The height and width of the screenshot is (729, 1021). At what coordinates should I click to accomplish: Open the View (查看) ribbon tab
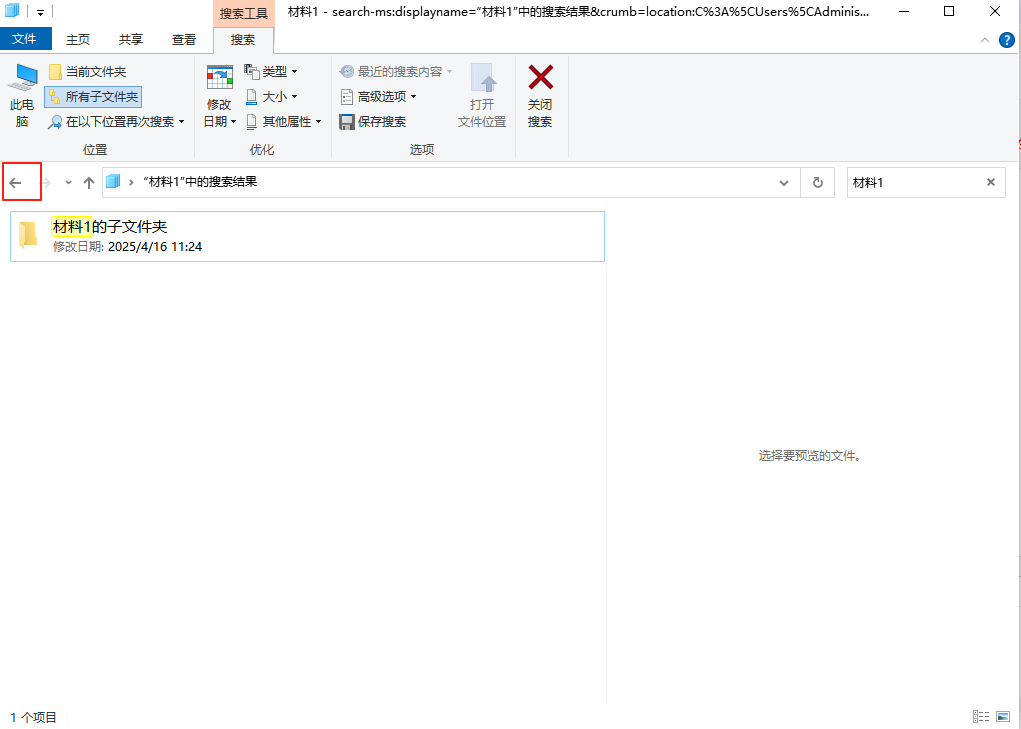[184, 40]
